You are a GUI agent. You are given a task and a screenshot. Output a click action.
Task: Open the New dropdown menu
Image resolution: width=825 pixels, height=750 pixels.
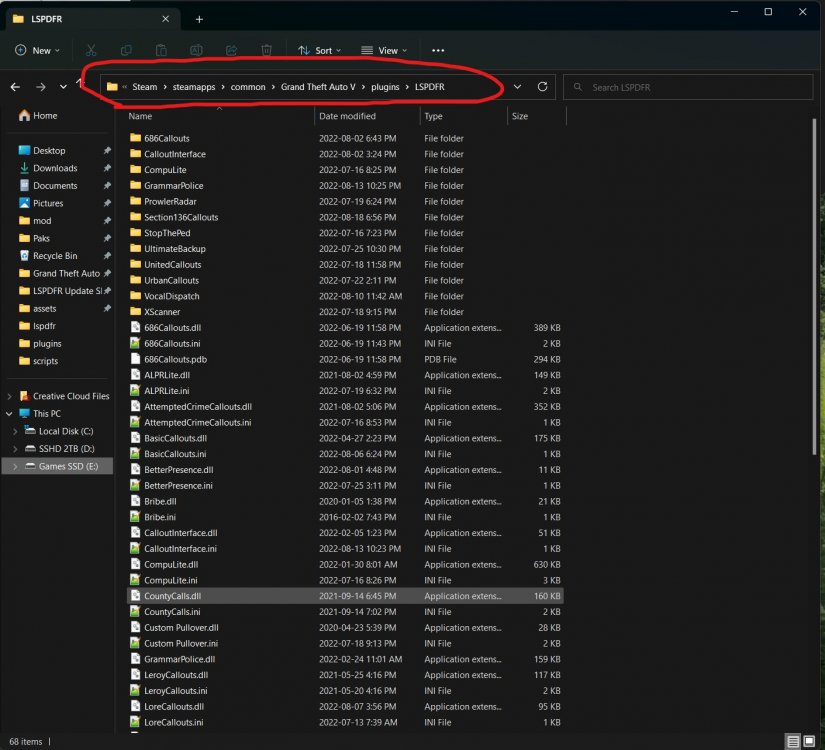tap(37, 51)
